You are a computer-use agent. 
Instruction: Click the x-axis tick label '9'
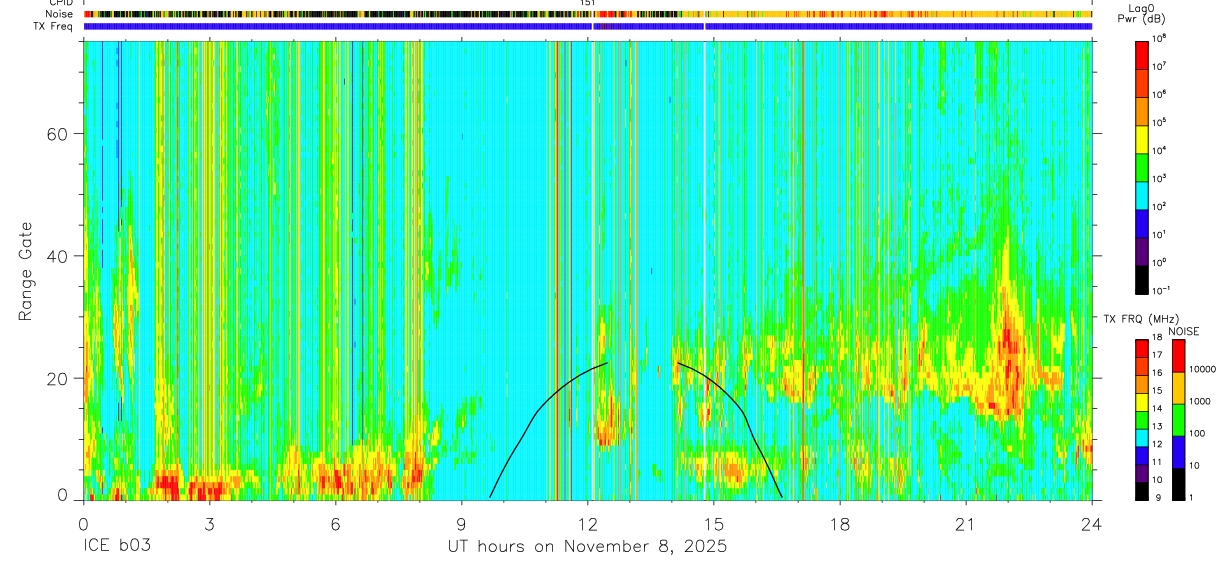pos(461,524)
